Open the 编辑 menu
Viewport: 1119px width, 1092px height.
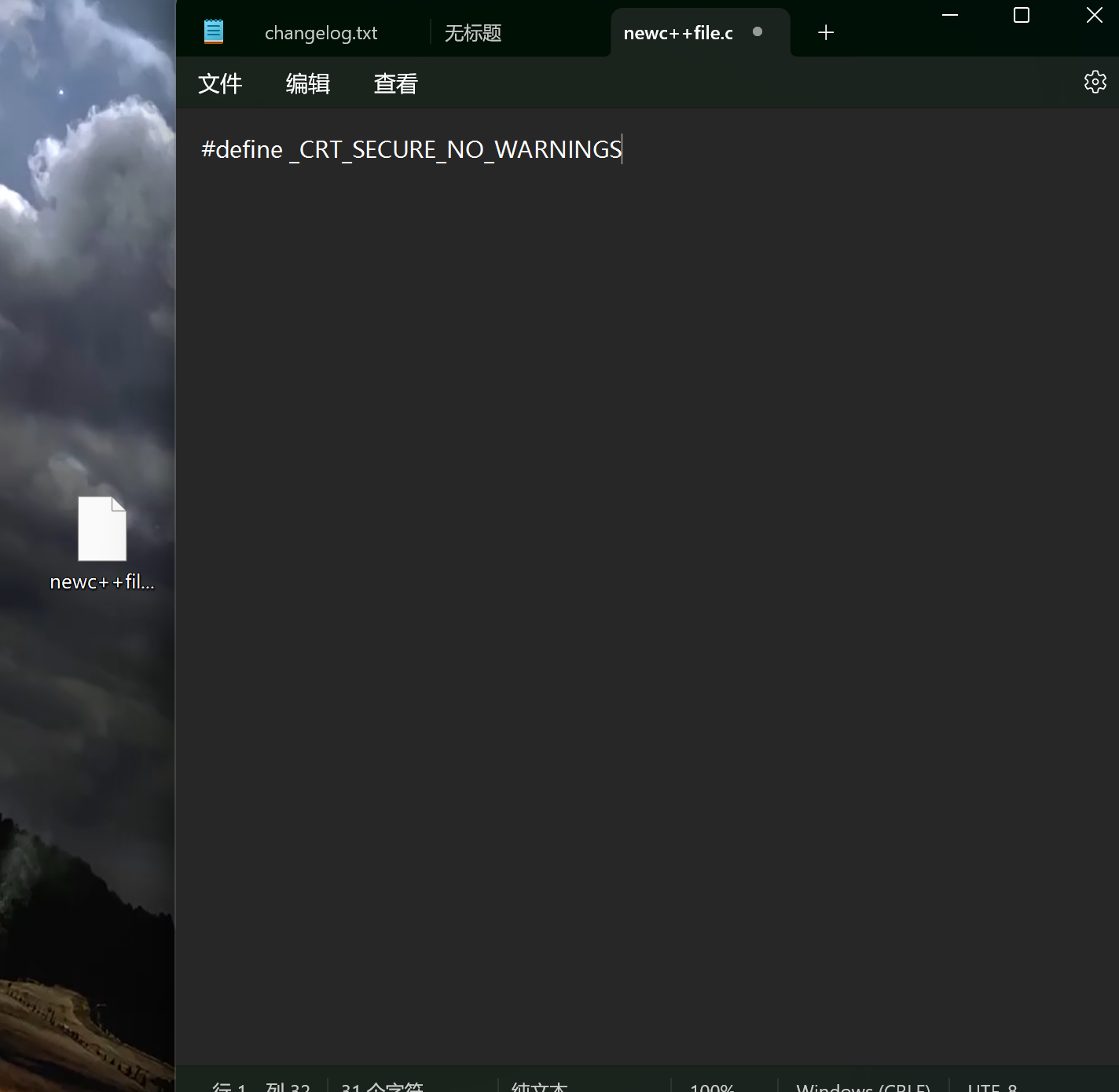[307, 83]
